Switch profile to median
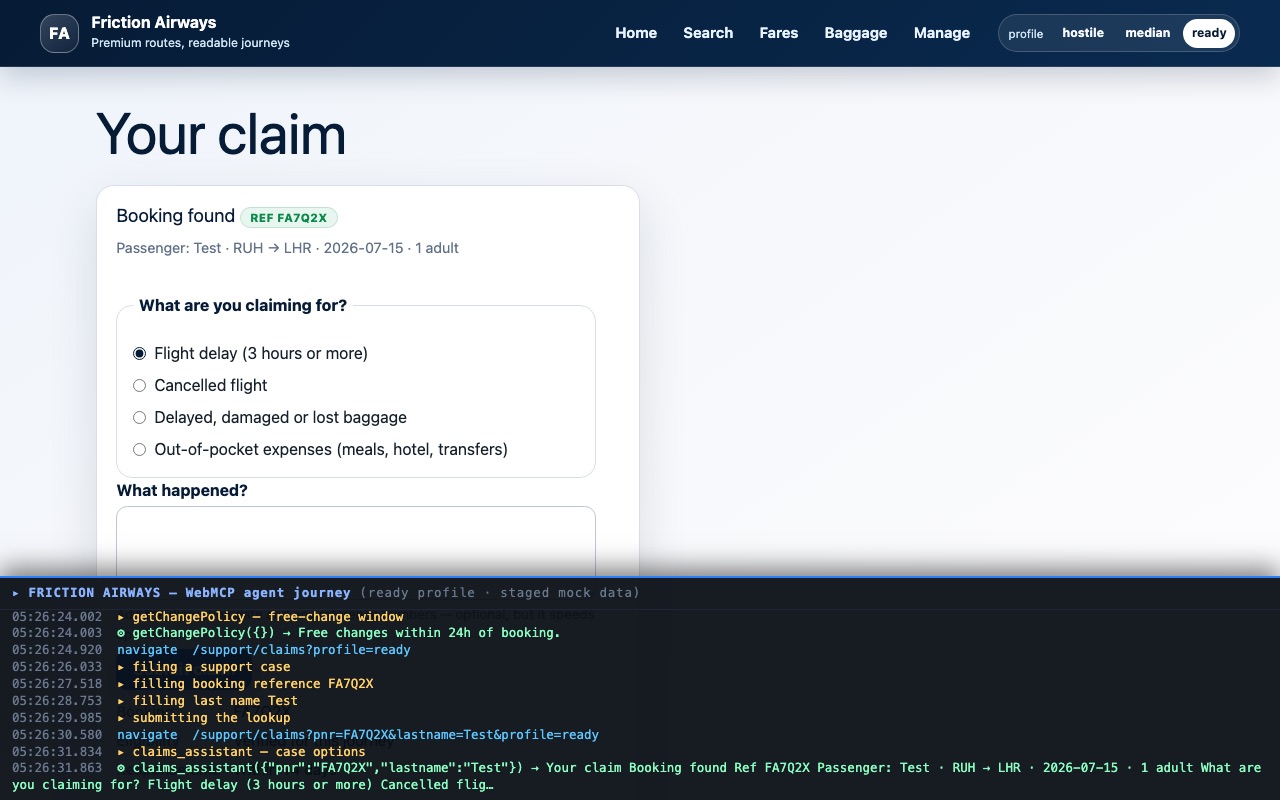Image resolution: width=1280 pixels, height=800 pixels. click(x=1147, y=33)
